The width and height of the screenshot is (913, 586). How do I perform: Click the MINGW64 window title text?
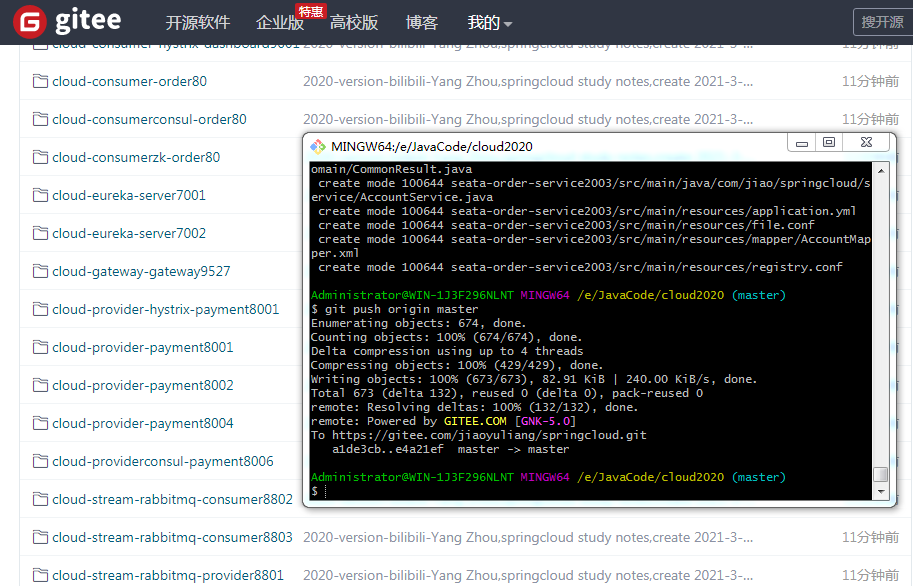click(431, 147)
